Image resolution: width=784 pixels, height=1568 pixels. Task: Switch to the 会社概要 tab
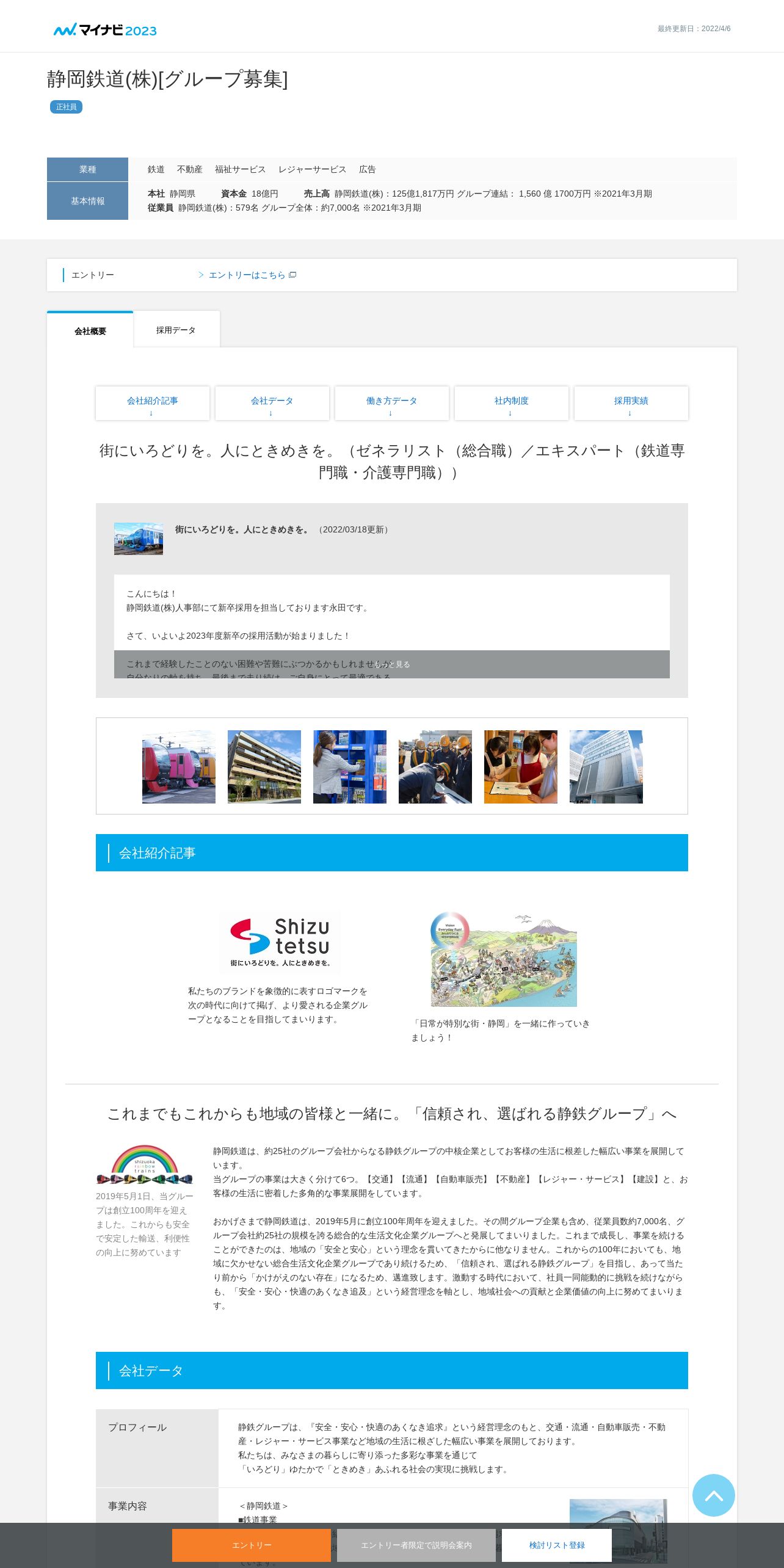click(90, 330)
